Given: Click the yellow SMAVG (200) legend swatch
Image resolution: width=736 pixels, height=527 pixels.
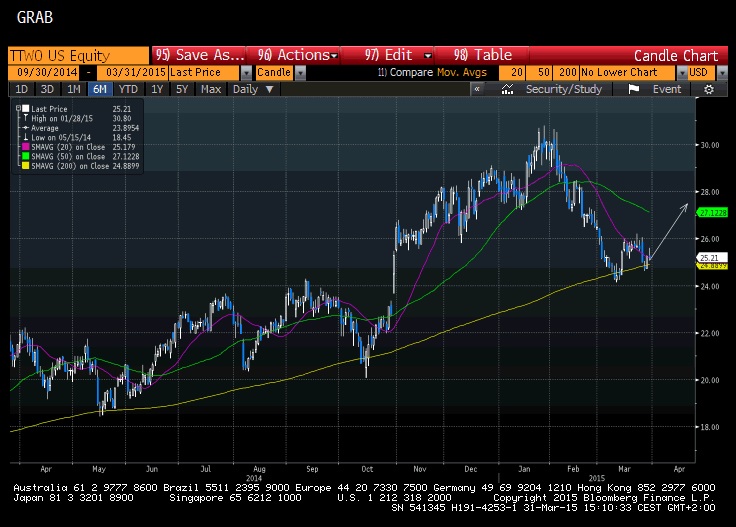Looking at the screenshot, I should [25, 166].
